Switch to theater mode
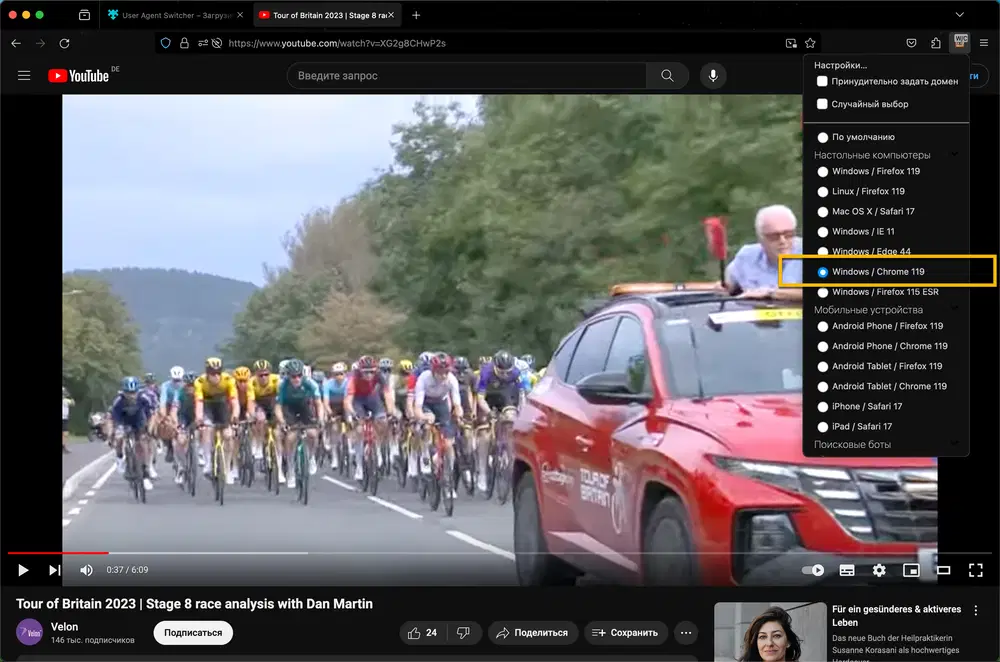1000x662 pixels. (943, 570)
